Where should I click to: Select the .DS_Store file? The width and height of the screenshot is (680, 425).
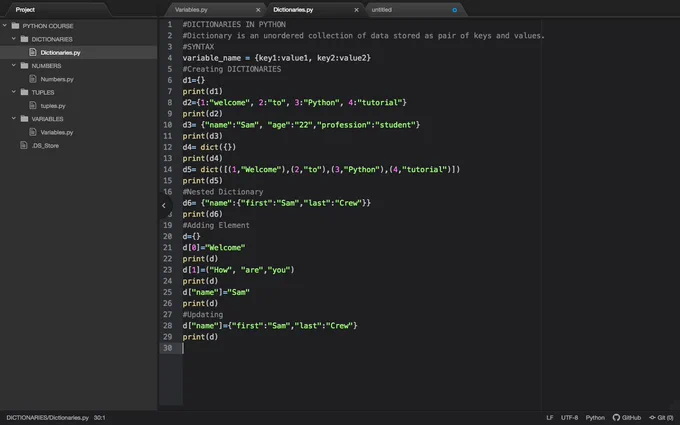(x=46, y=146)
